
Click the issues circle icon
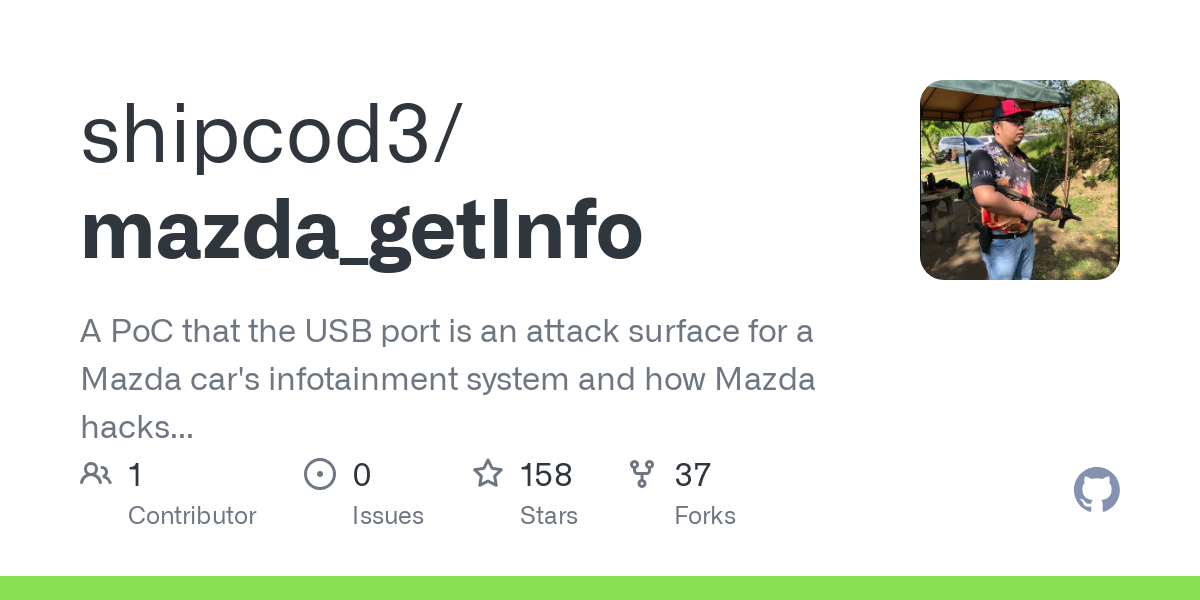click(x=320, y=474)
